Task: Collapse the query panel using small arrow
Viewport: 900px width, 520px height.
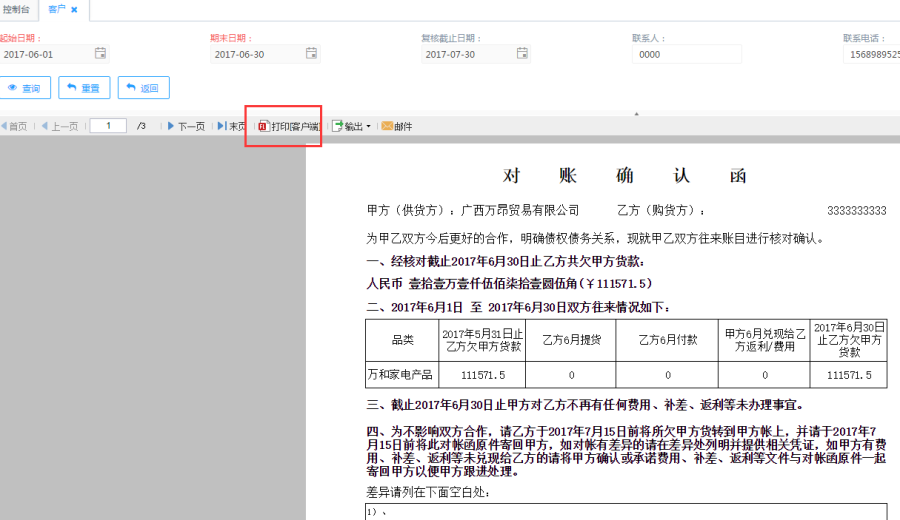Action: click(x=637, y=114)
